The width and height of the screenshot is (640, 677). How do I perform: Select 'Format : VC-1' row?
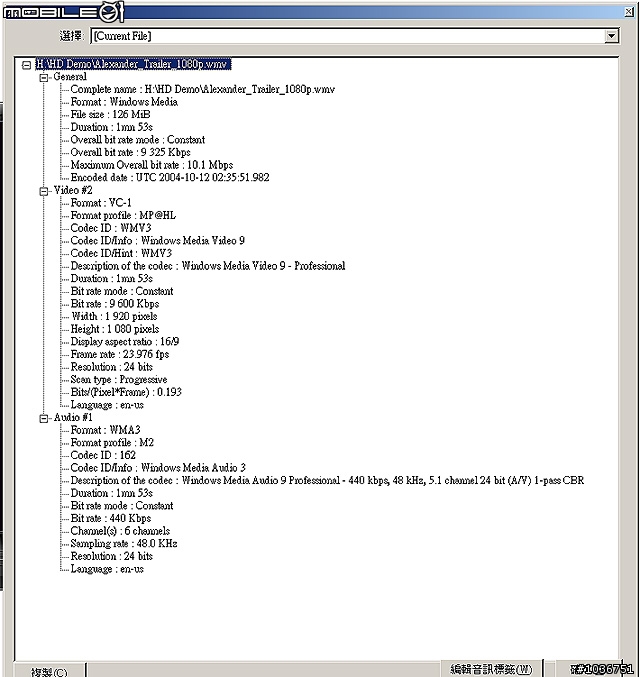pos(101,203)
